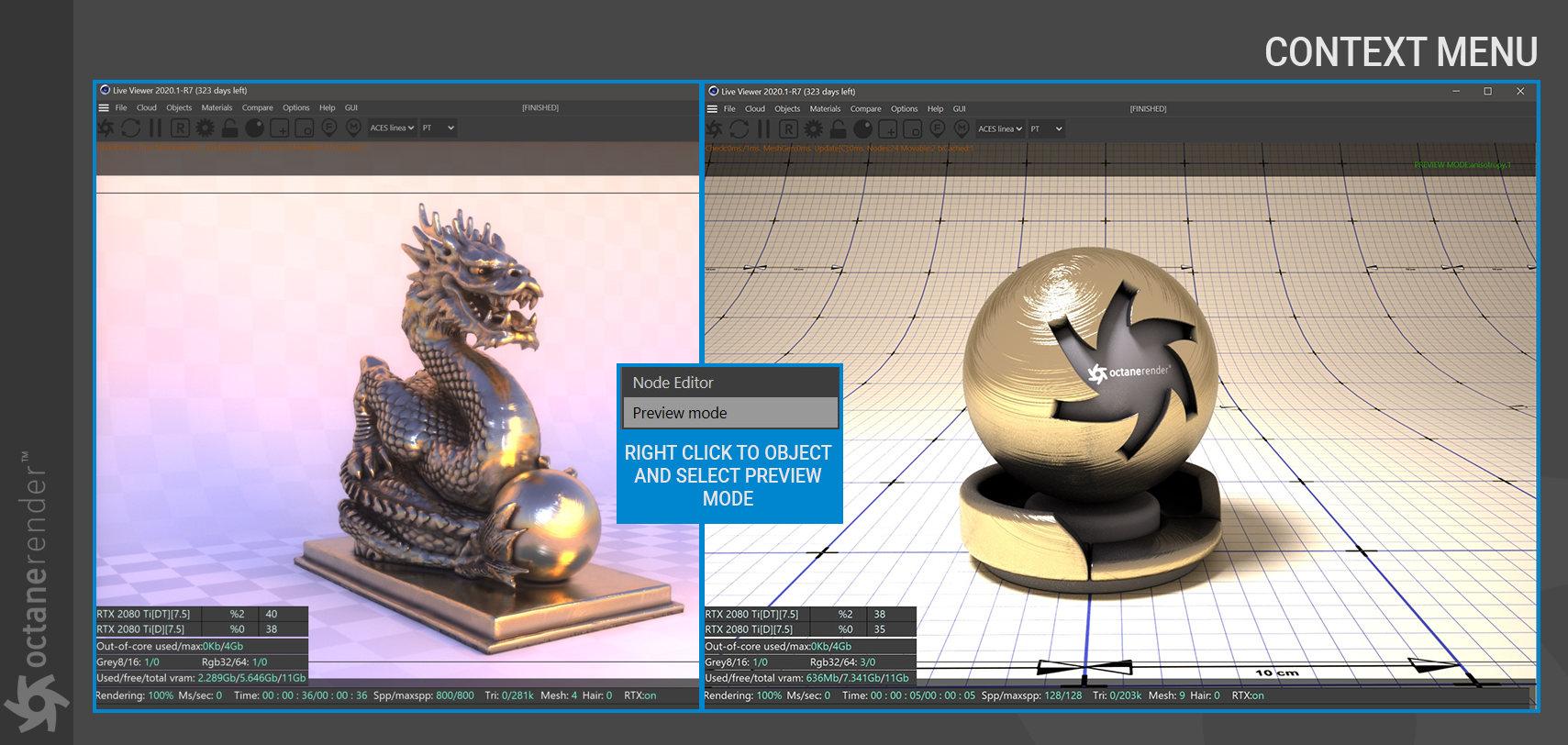Screen dimensions: 1568x745
Task: Click the R data reset icon in sphere viewer
Action: [x=788, y=129]
